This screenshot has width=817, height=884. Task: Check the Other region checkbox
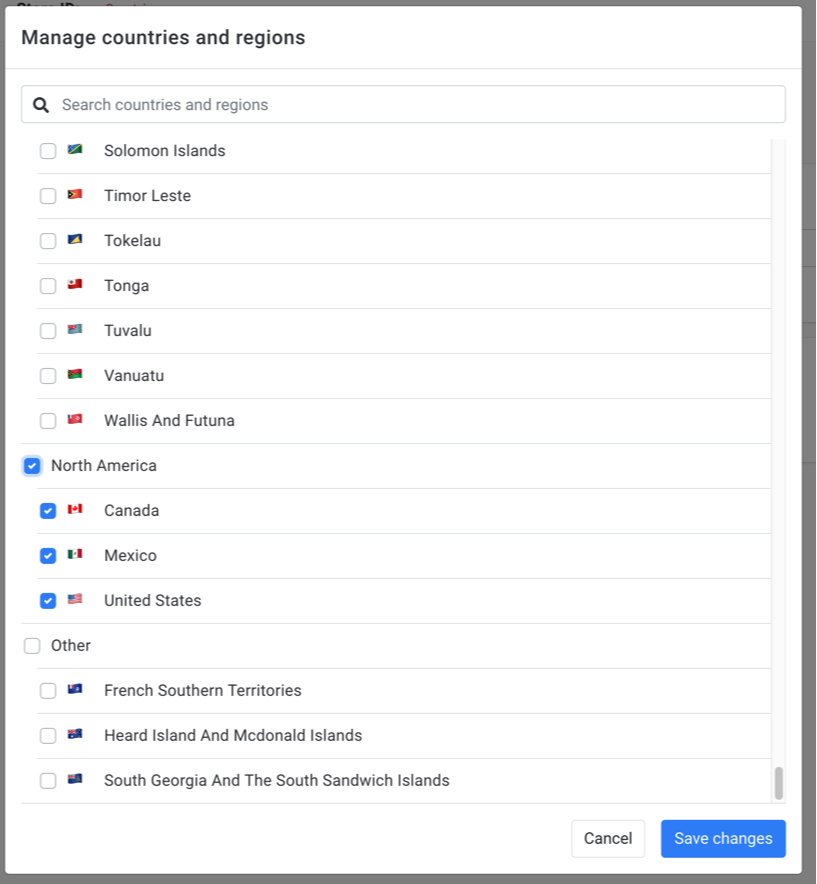[32, 646]
